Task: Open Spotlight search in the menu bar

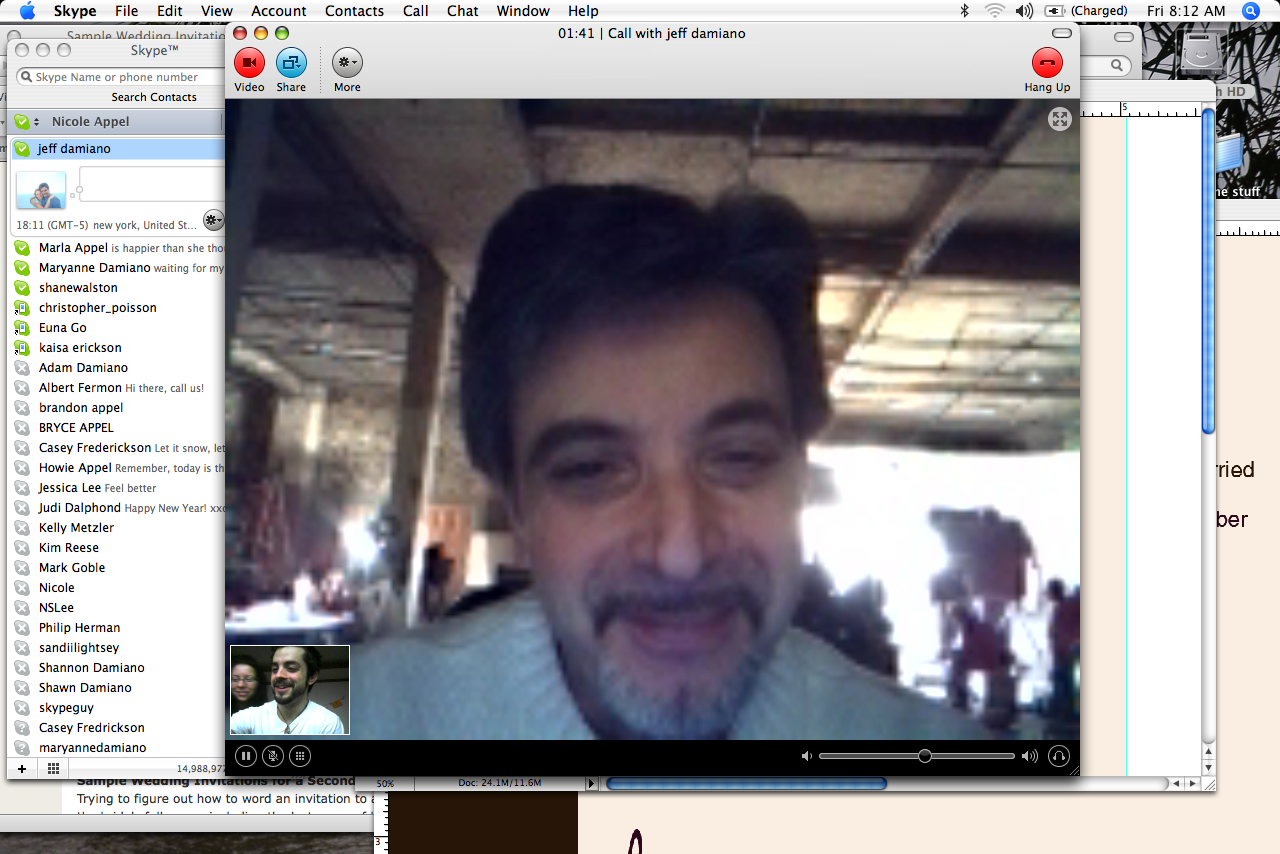Action: tap(1250, 11)
